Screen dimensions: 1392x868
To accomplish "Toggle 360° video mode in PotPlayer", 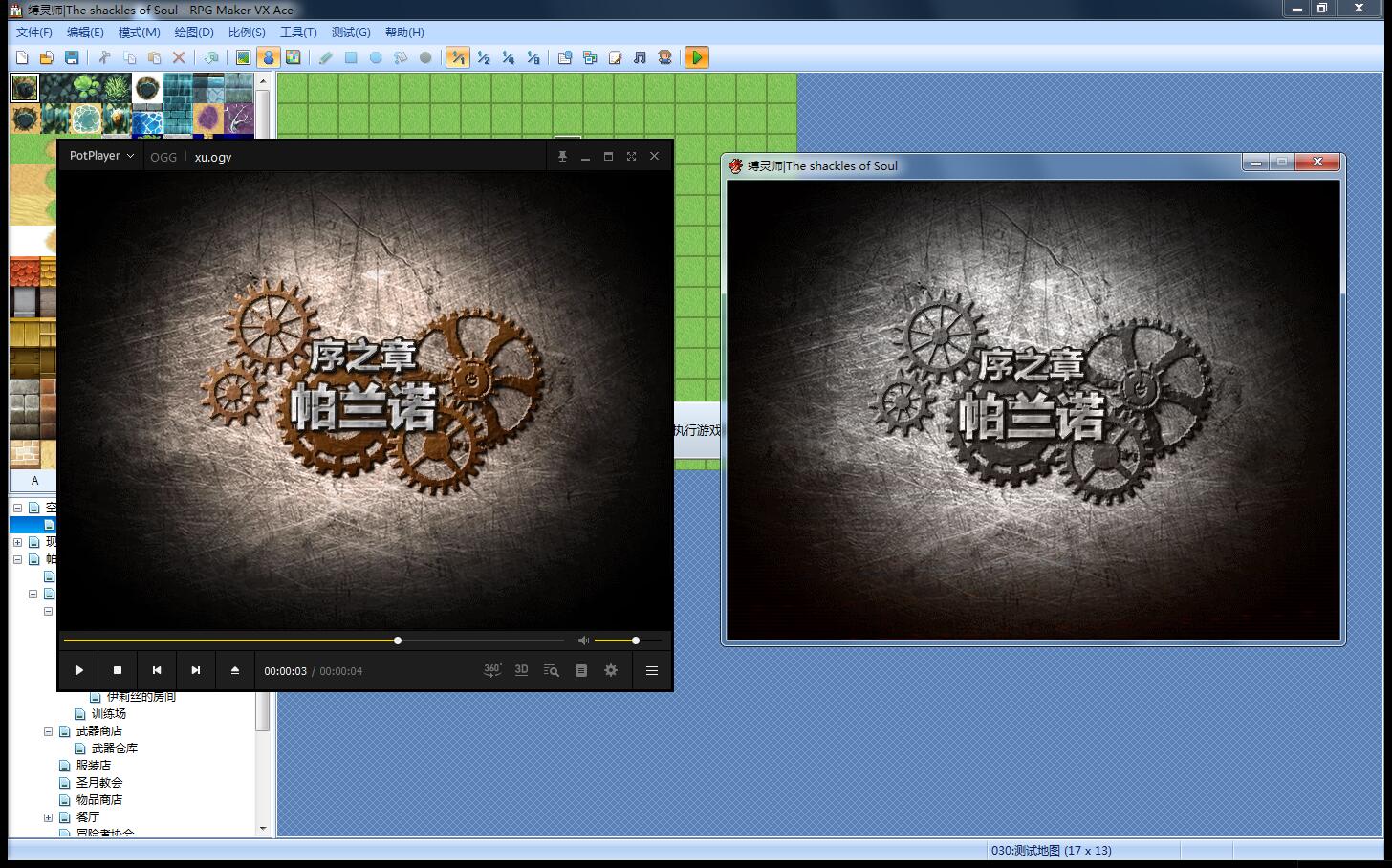I will tap(492, 670).
